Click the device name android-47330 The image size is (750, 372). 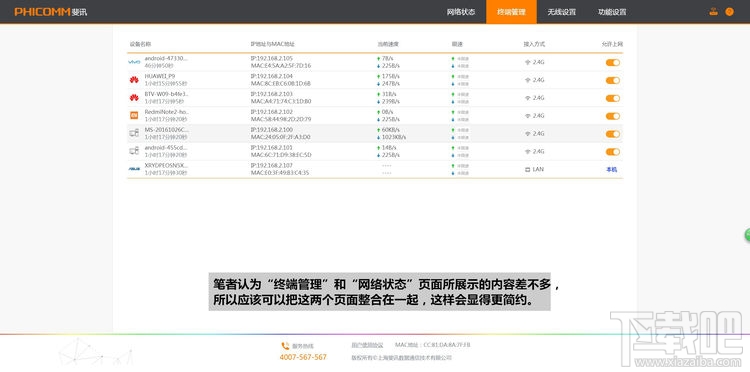point(166,58)
